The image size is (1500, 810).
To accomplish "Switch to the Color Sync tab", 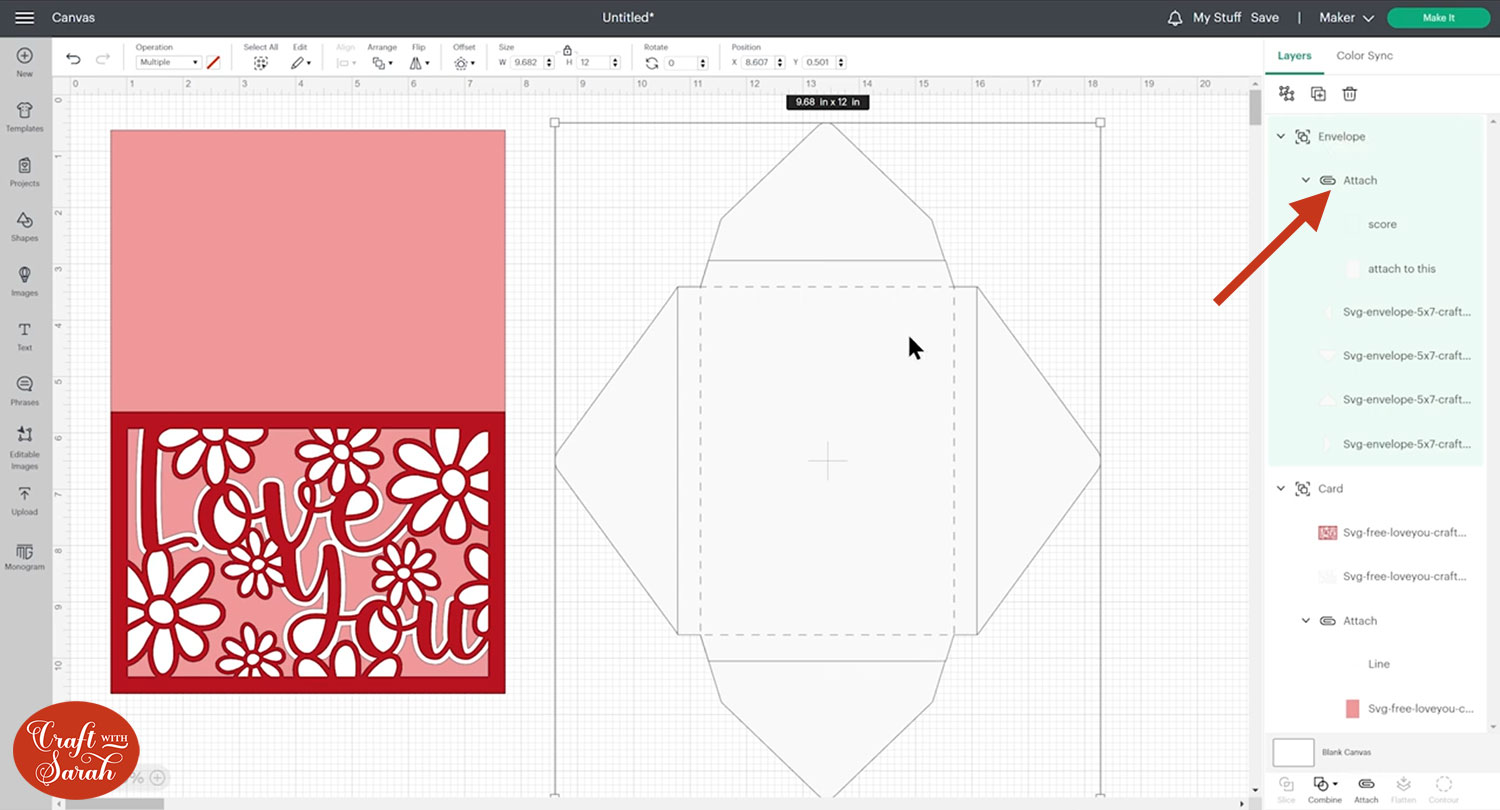I will [1364, 56].
